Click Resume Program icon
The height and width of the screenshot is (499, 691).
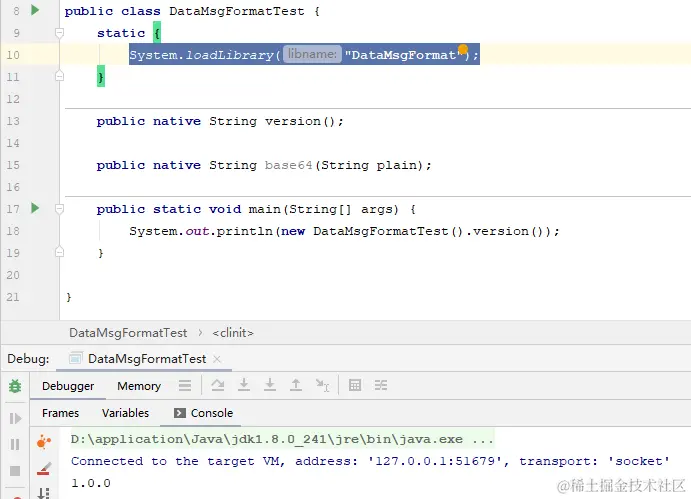[15, 418]
